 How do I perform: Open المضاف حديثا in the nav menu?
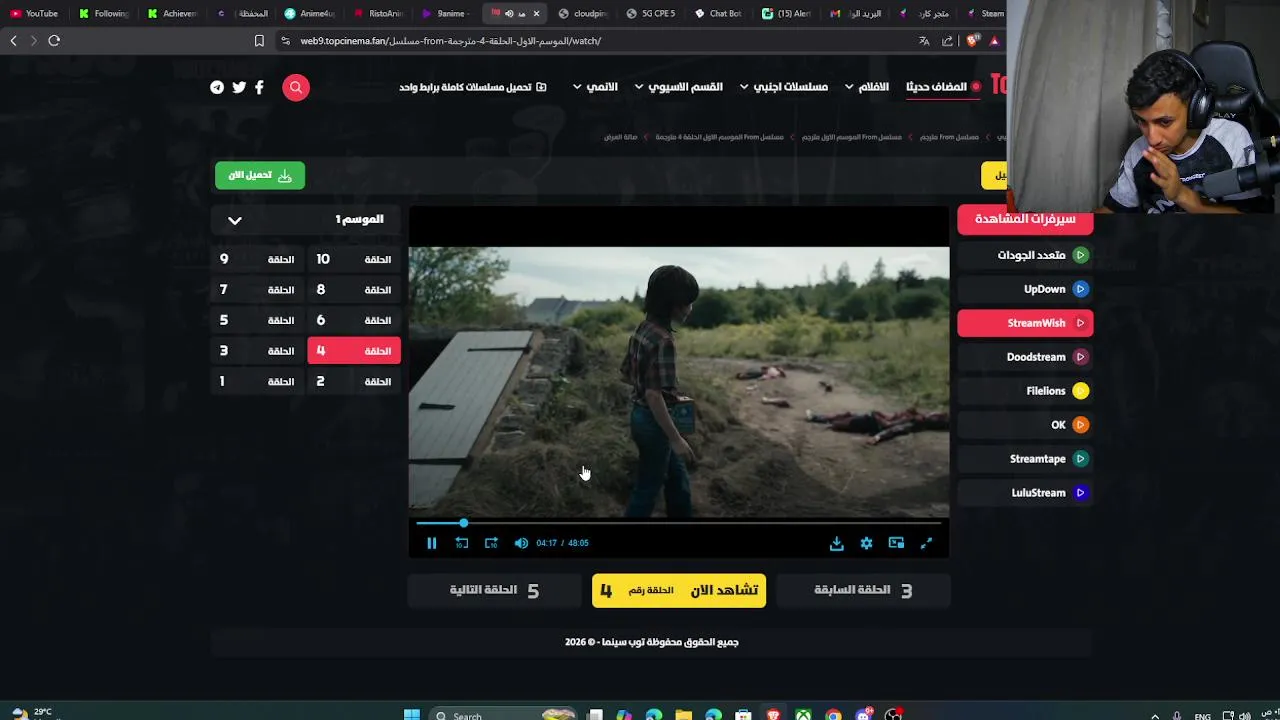(x=943, y=87)
